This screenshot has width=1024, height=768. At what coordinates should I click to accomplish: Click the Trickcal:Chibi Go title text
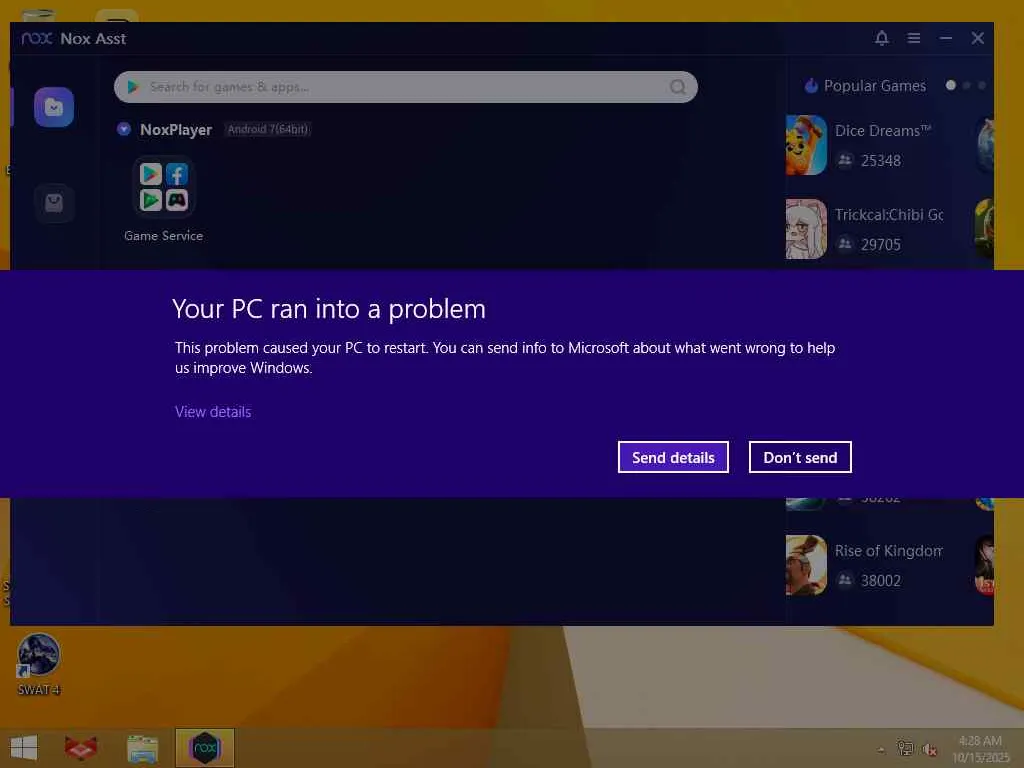[x=889, y=215]
